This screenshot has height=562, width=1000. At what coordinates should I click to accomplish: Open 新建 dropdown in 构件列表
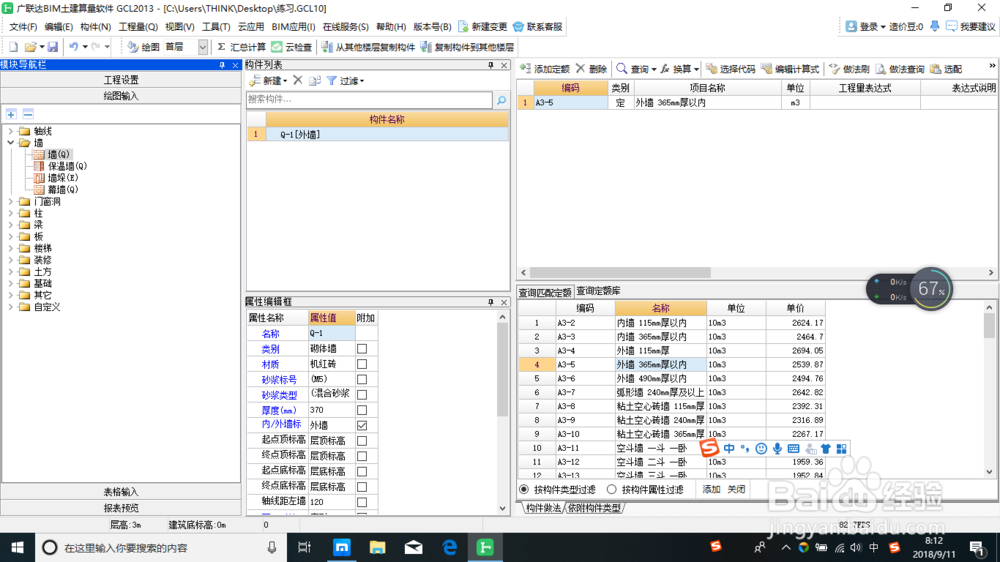coord(268,80)
